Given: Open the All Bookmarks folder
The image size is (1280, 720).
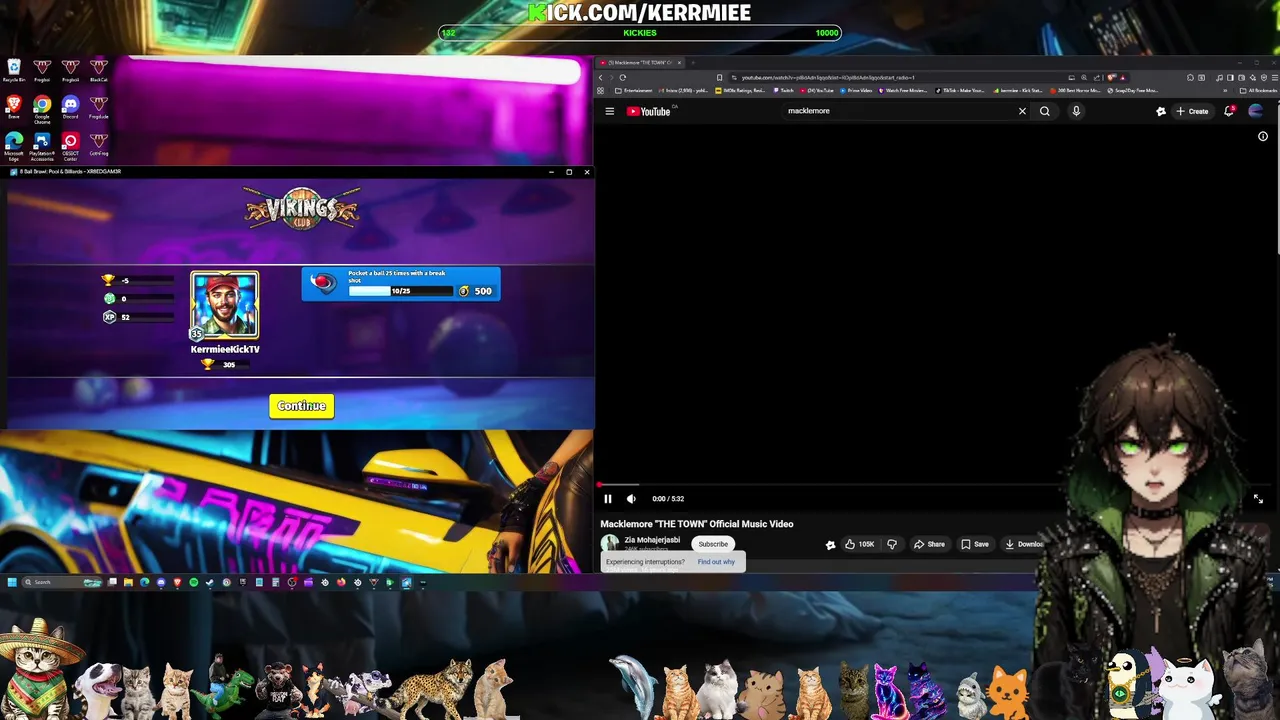Looking at the screenshot, I should [x=1256, y=90].
